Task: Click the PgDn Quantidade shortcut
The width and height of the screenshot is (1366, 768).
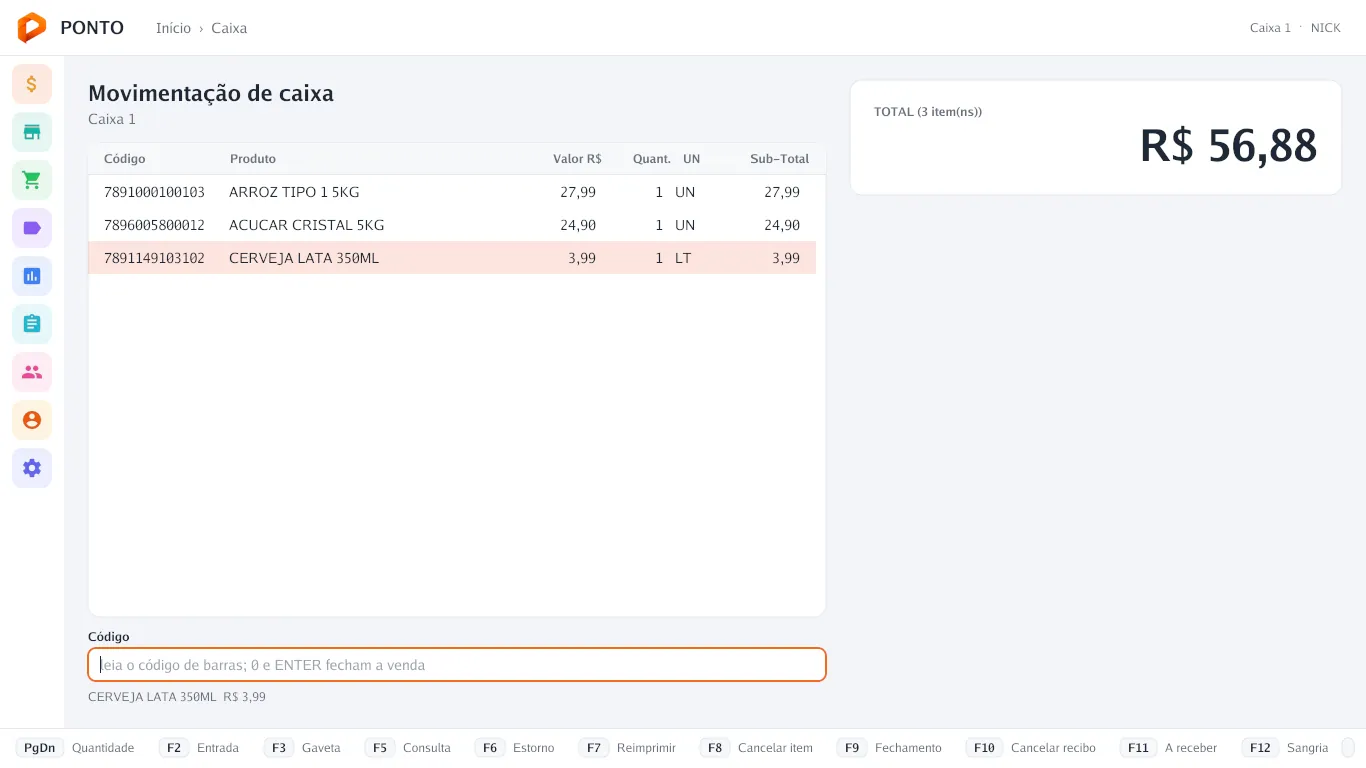Action: 75,748
